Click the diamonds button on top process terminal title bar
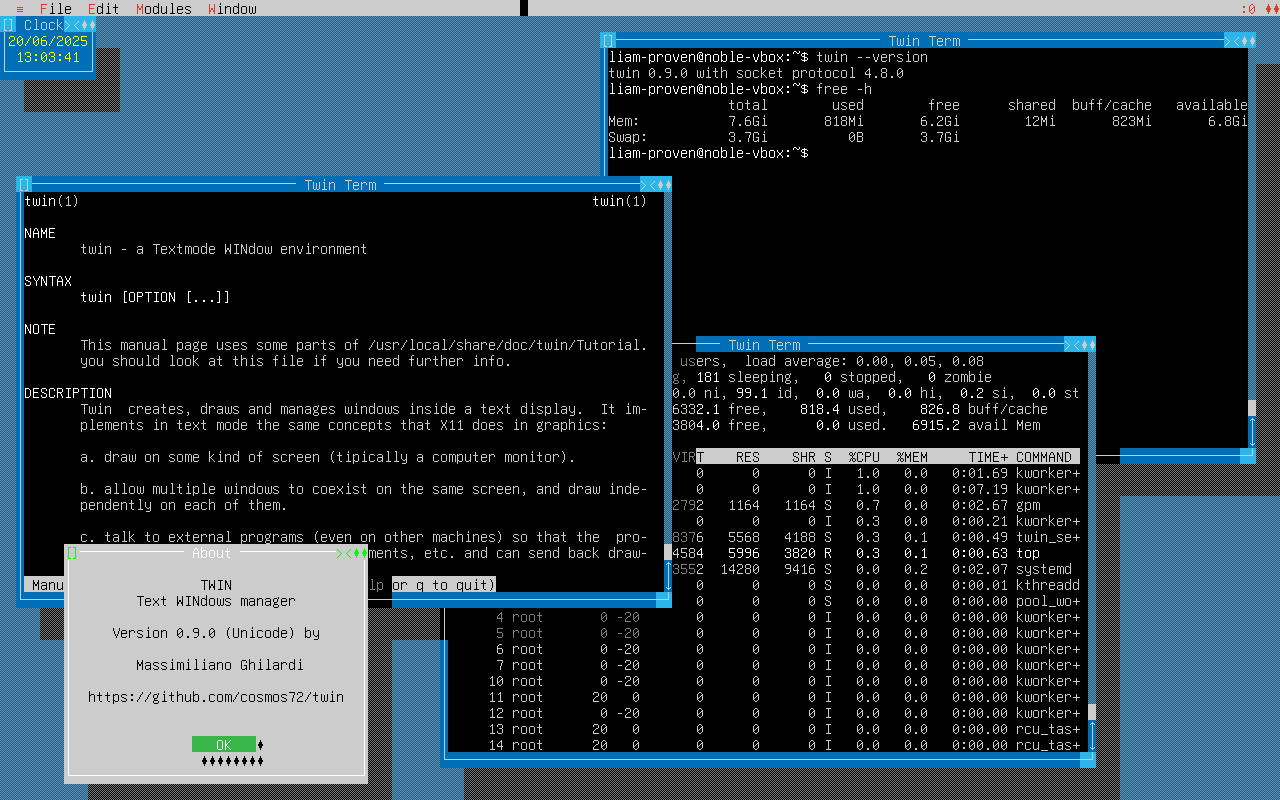This screenshot has width=1280, height=800. [x=1088, y=345]
